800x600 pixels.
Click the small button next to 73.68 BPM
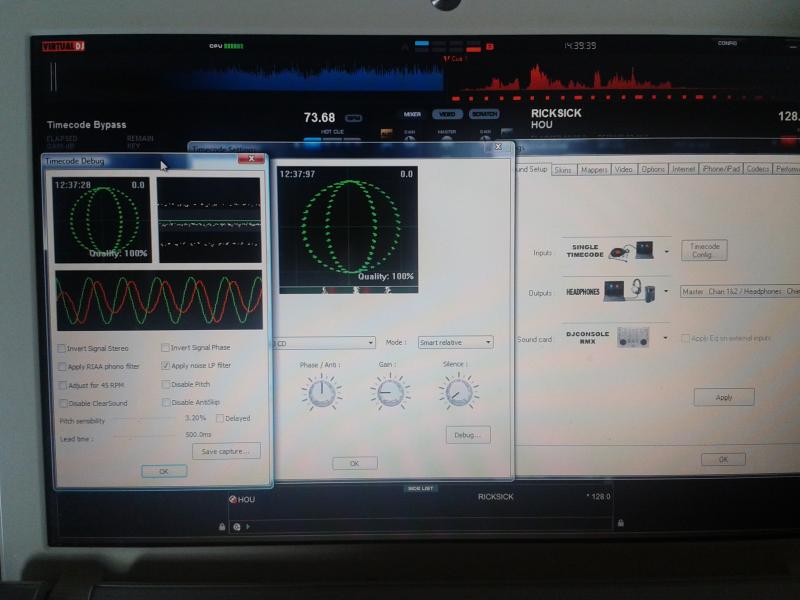[354, 118]
